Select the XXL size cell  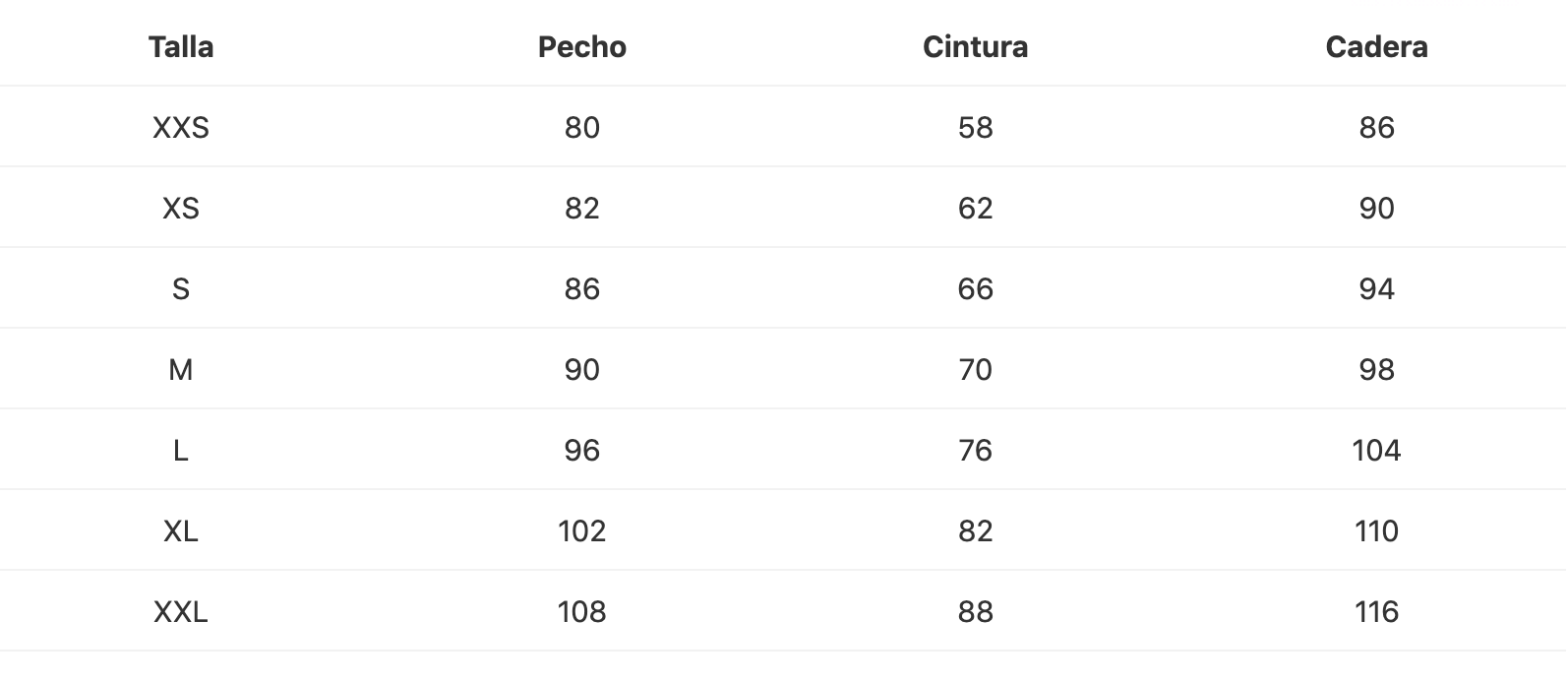(181, 612)
